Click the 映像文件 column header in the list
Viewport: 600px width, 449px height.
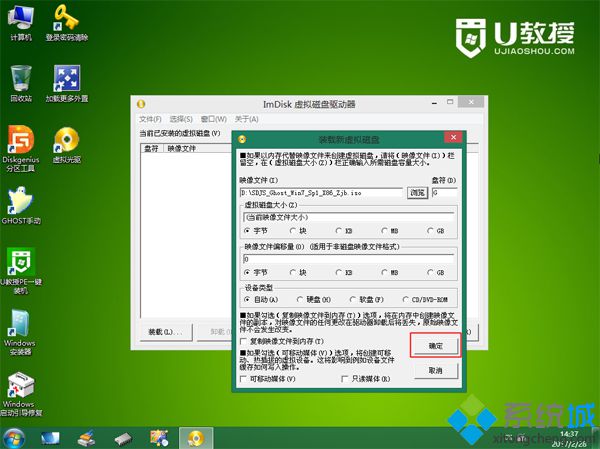(197, 149)
